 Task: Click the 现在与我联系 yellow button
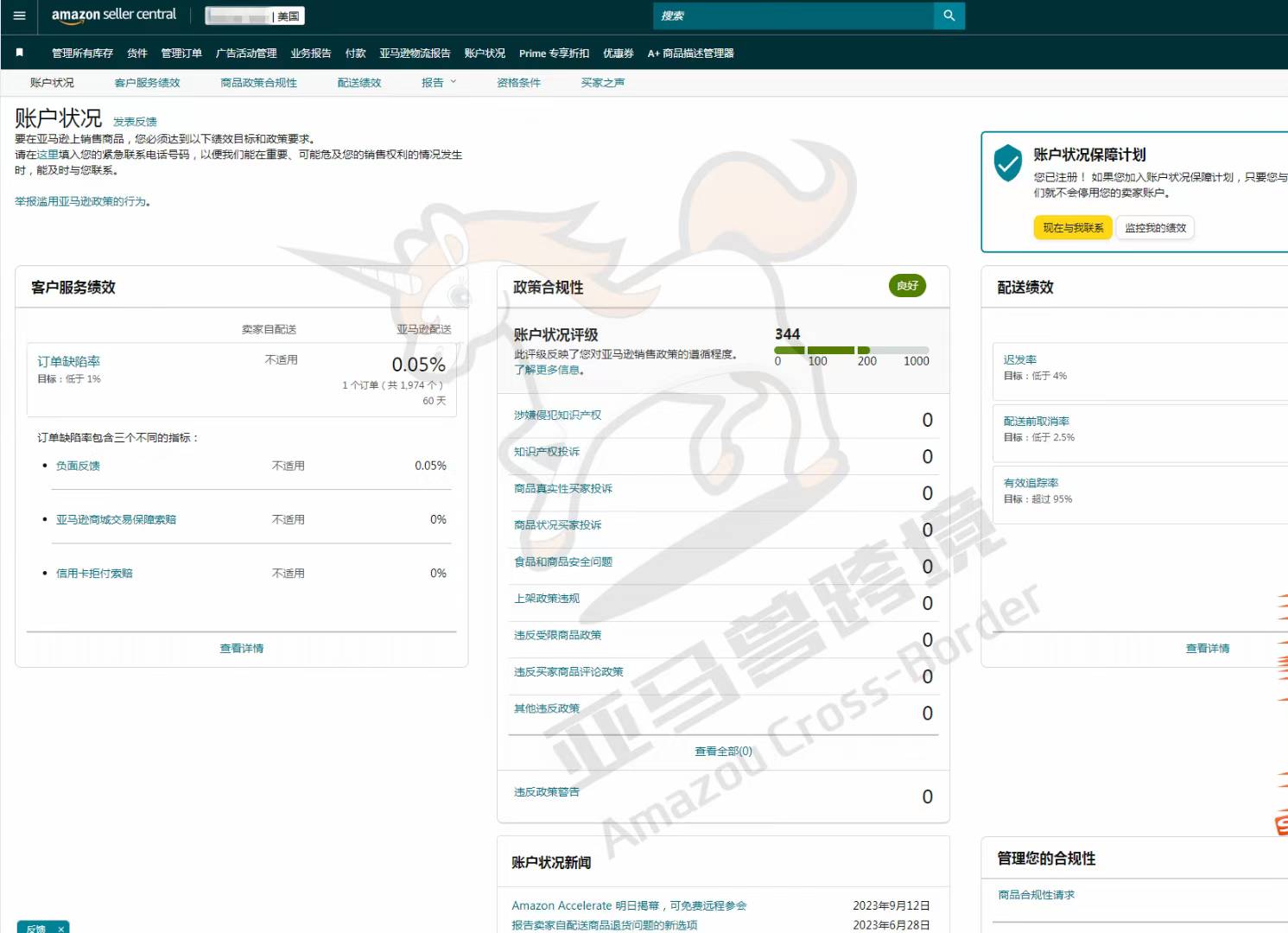[x=1073, y=228]
